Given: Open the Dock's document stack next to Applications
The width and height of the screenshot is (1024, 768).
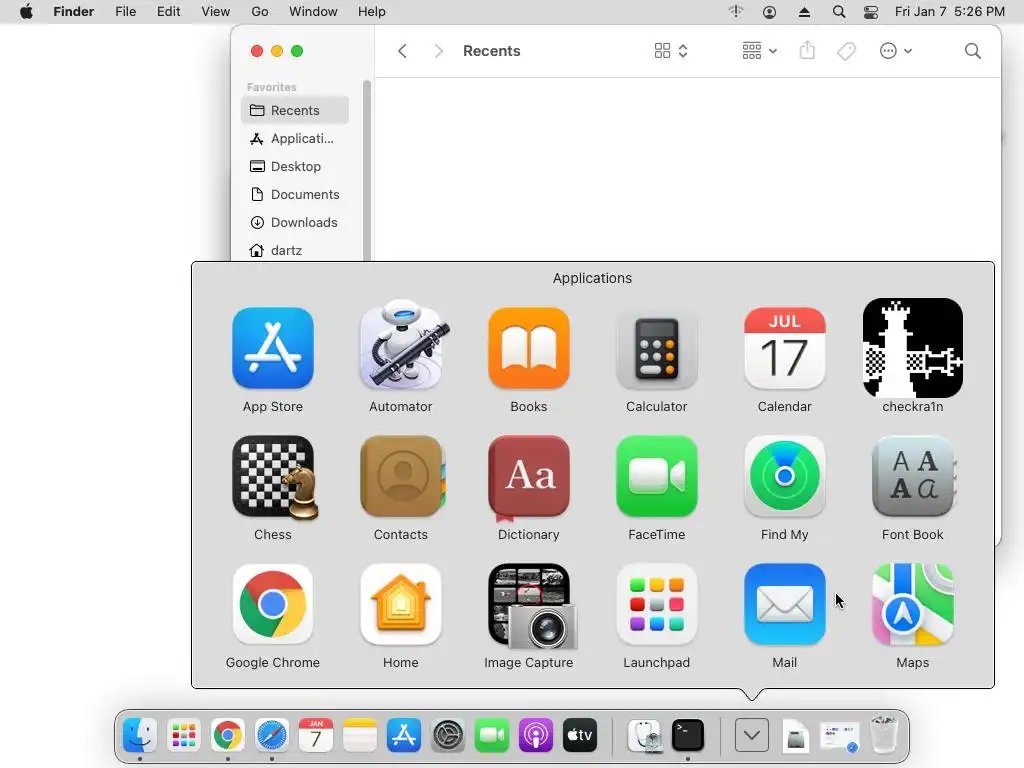Looking at the screenshot, I should 796,735.
